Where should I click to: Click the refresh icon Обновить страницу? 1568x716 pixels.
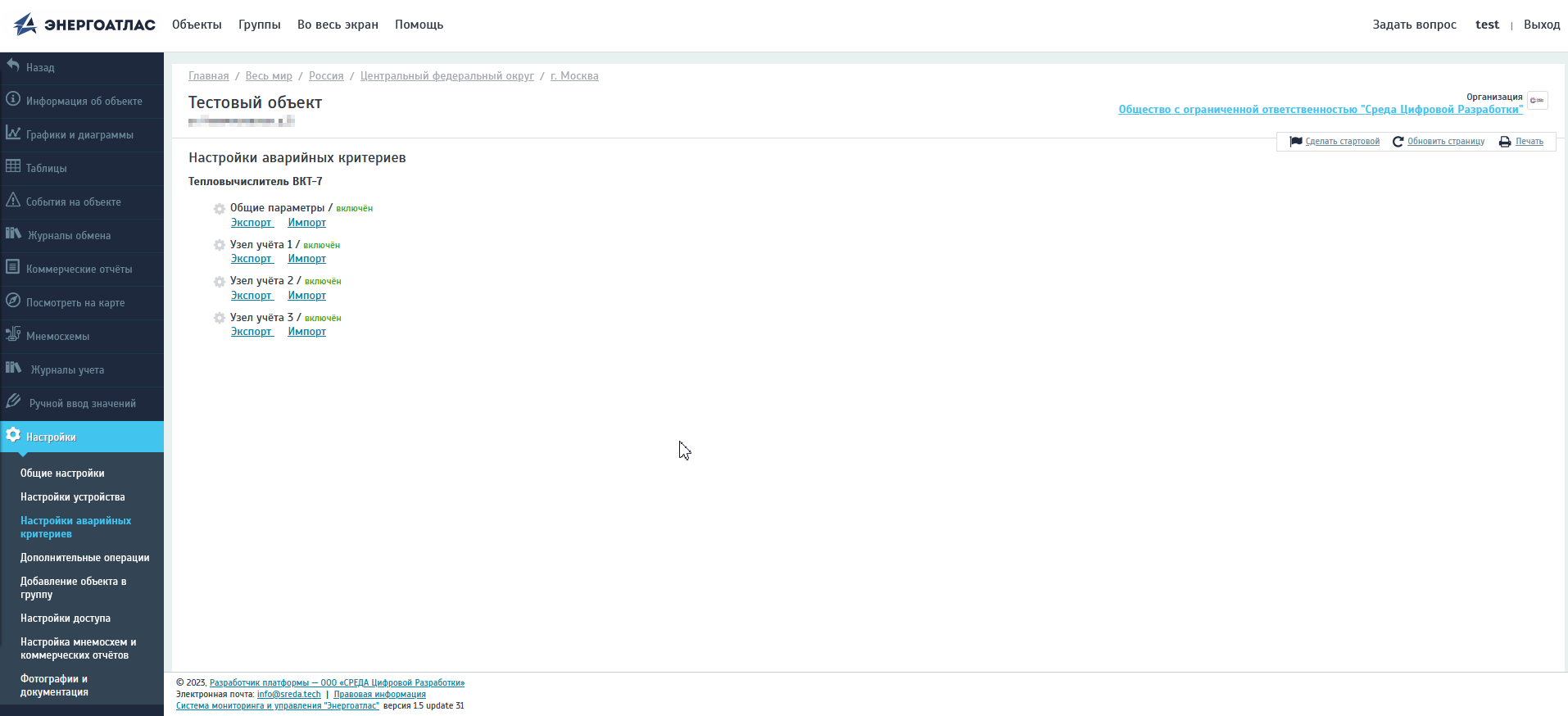pyautogui.click(x=1398, y=142)
